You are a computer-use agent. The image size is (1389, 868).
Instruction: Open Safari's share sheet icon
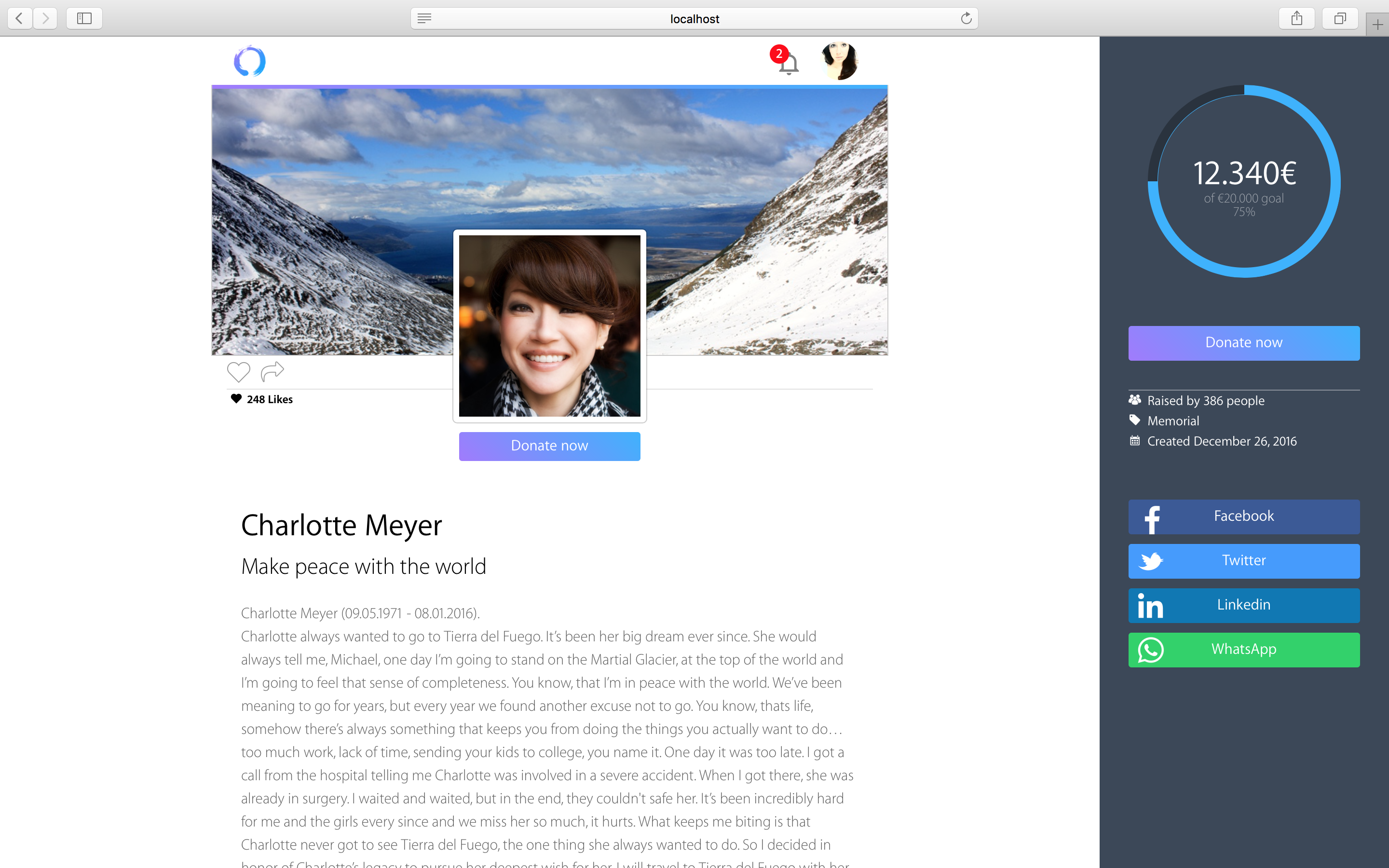(x=1296, y=18)
